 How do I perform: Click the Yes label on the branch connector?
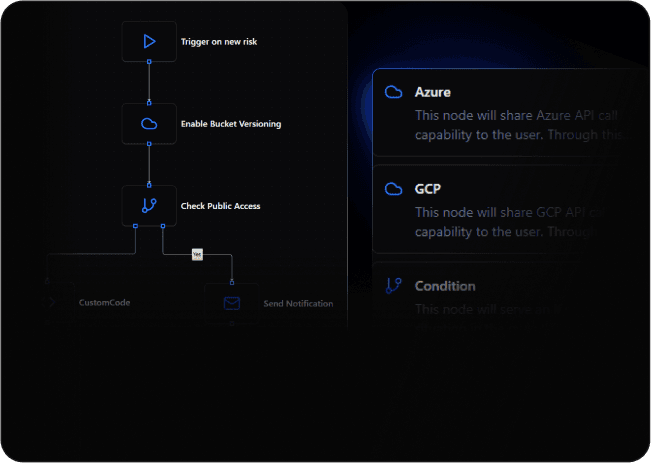[197, 255]
